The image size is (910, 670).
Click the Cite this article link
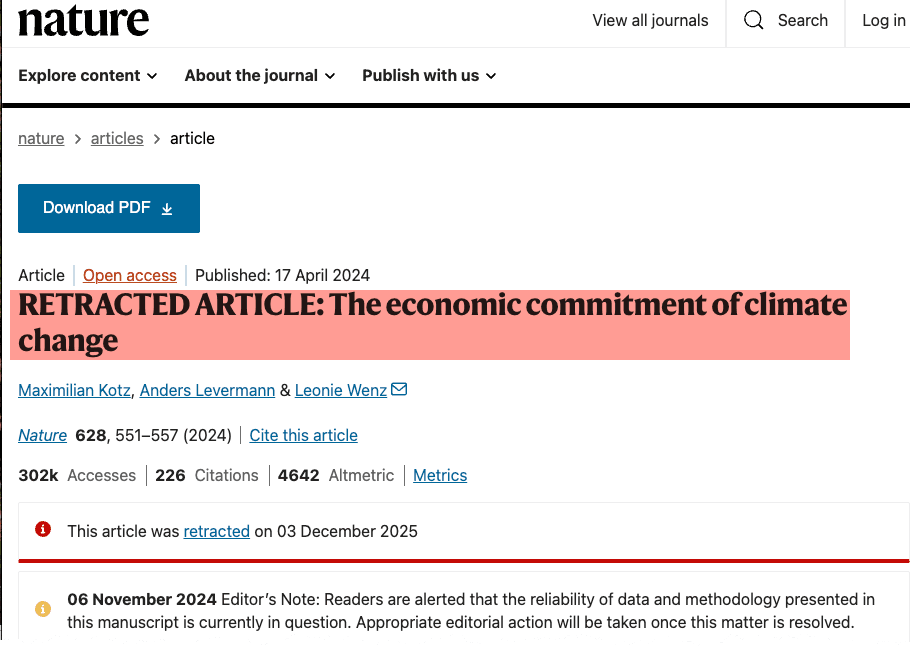(x=303, y=436)
